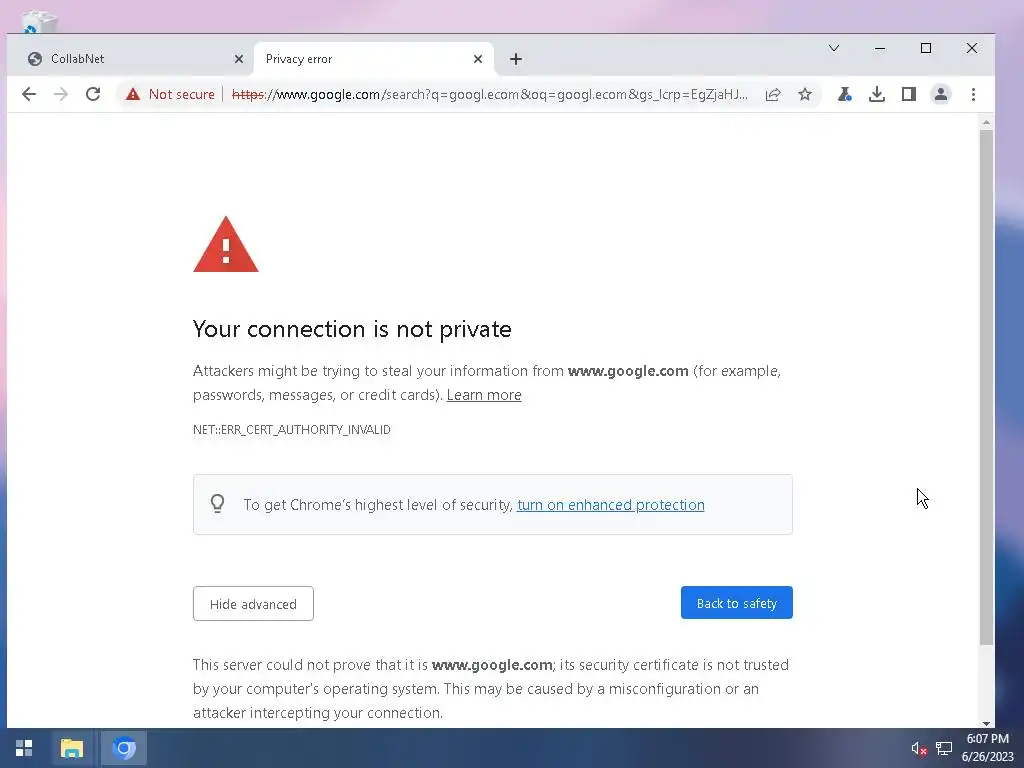Open File Explorer from the taskbar
This screenshot has width=1024, height=768.
click(x=72, y=748)
